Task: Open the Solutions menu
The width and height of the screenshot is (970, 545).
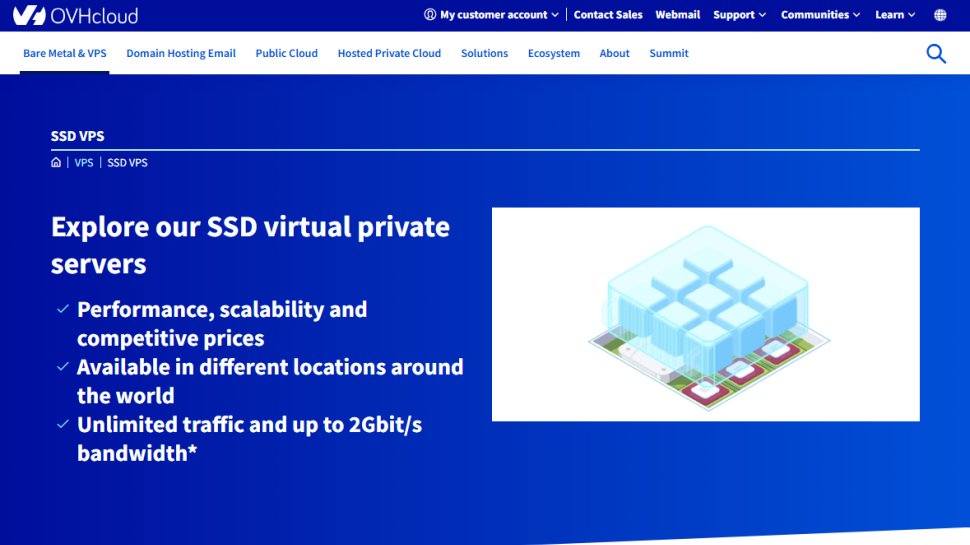Action: tap(484, 53)
